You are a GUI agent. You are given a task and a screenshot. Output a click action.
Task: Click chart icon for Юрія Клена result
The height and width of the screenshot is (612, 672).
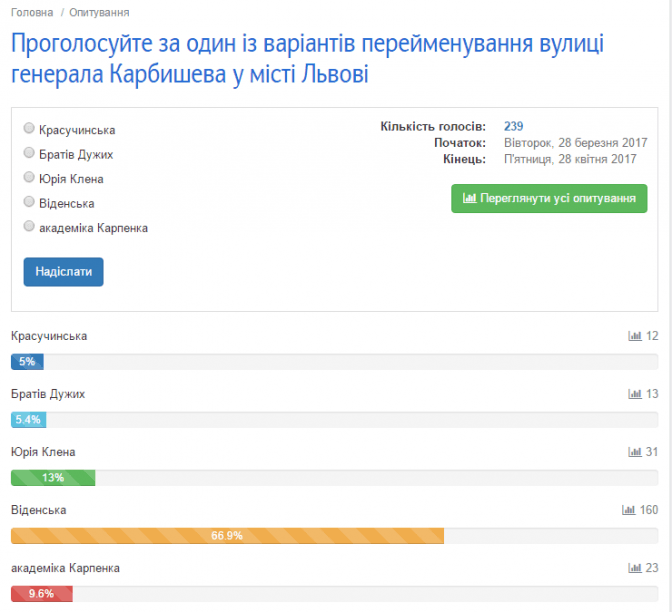(634, 452)
